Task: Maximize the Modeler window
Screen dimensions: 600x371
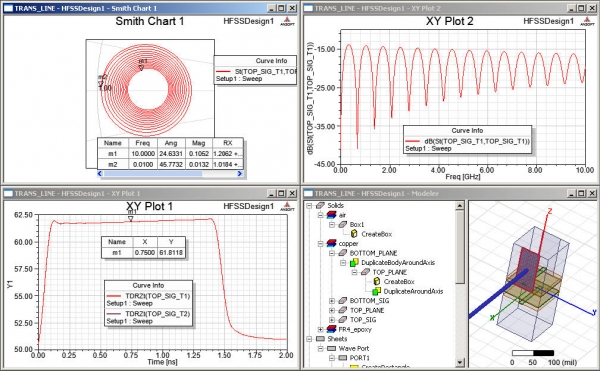Action: [582, 194]
